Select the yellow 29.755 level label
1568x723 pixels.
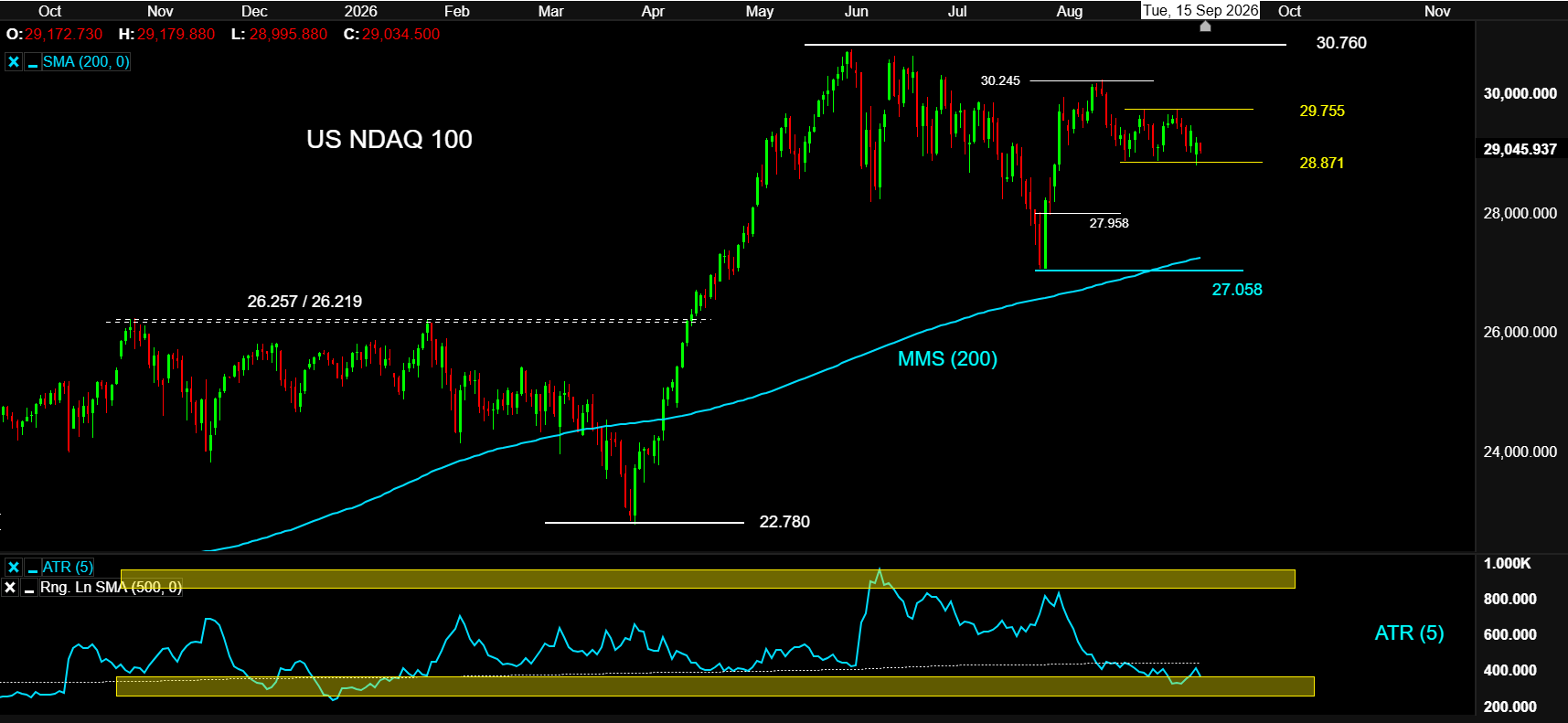click(1322, 111)
